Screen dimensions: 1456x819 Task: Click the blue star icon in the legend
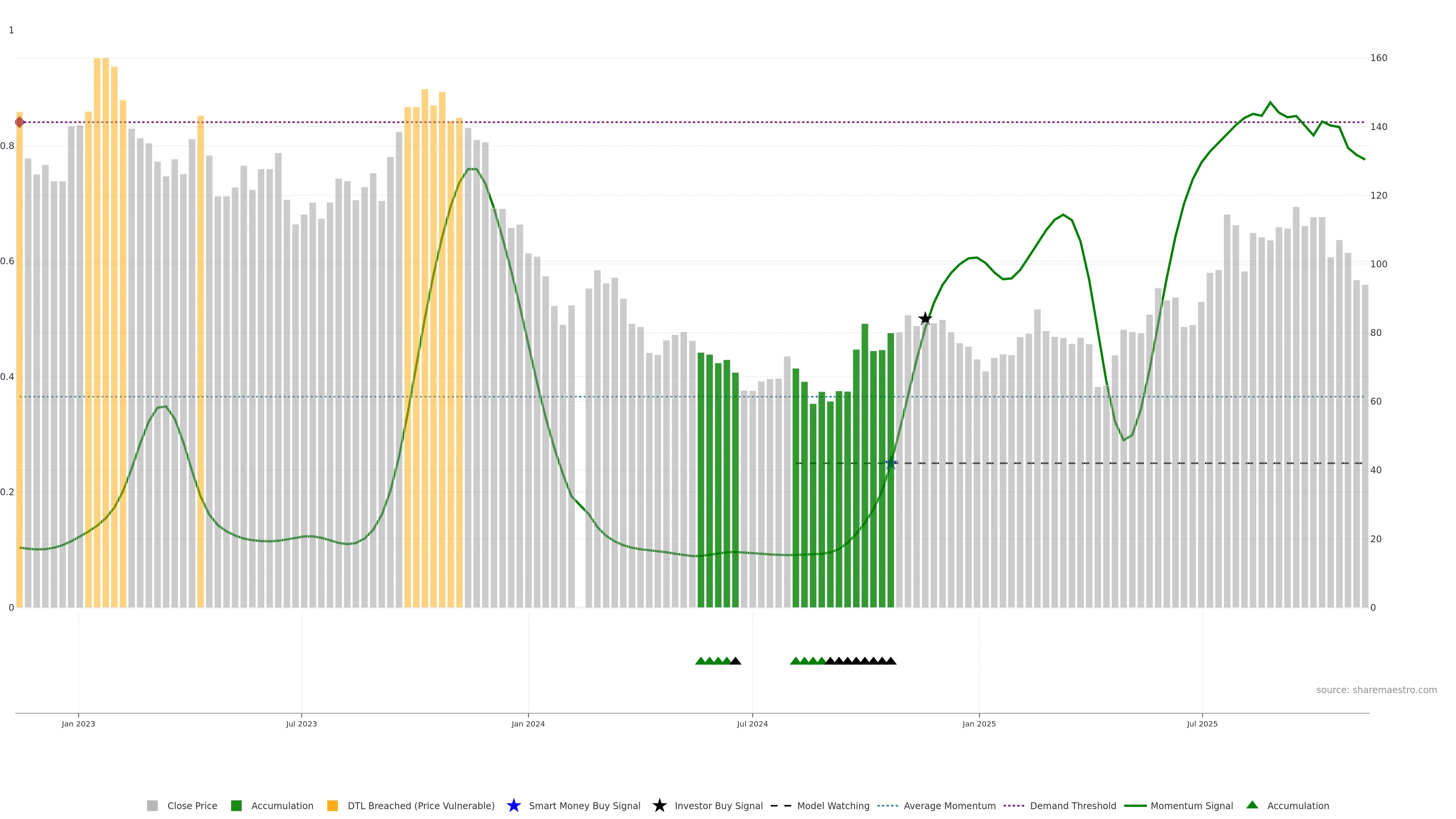click(513, 805)
